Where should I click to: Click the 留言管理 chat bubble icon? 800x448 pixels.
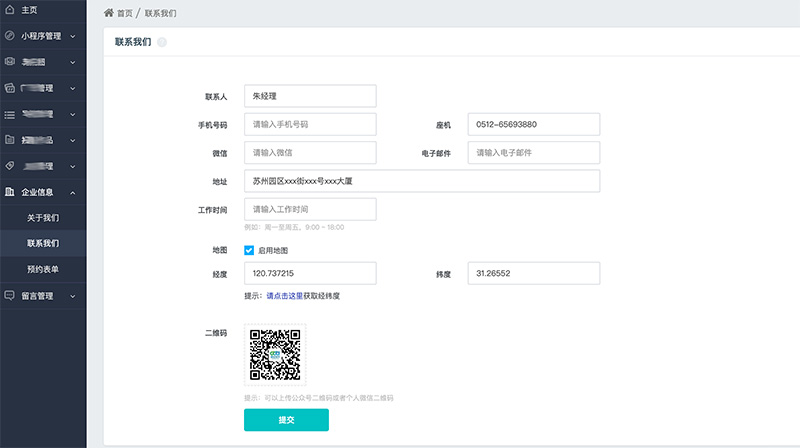(10, 296)
